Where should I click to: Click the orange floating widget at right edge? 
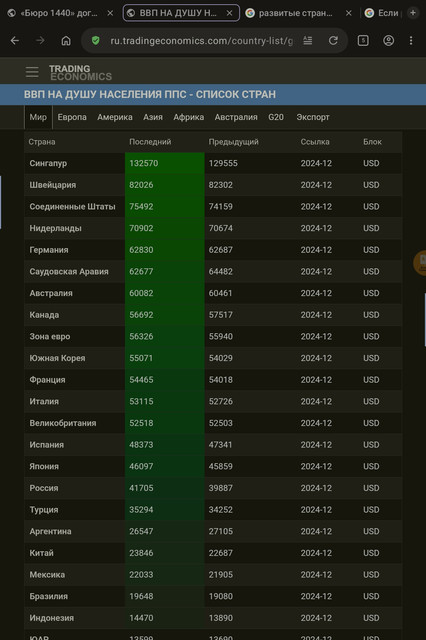tap(420, 263)
